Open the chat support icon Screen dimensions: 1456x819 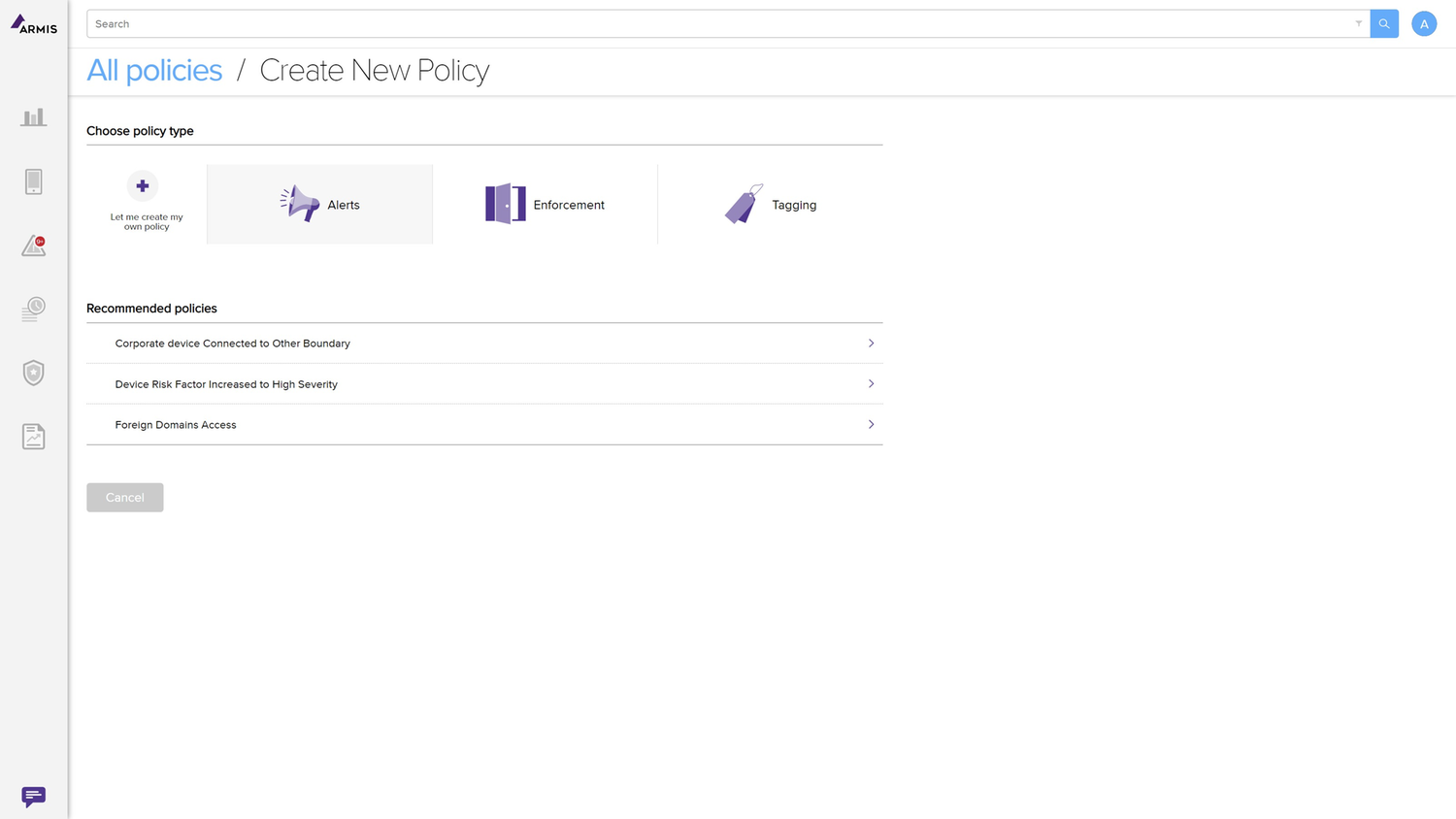tap(33, 797)
